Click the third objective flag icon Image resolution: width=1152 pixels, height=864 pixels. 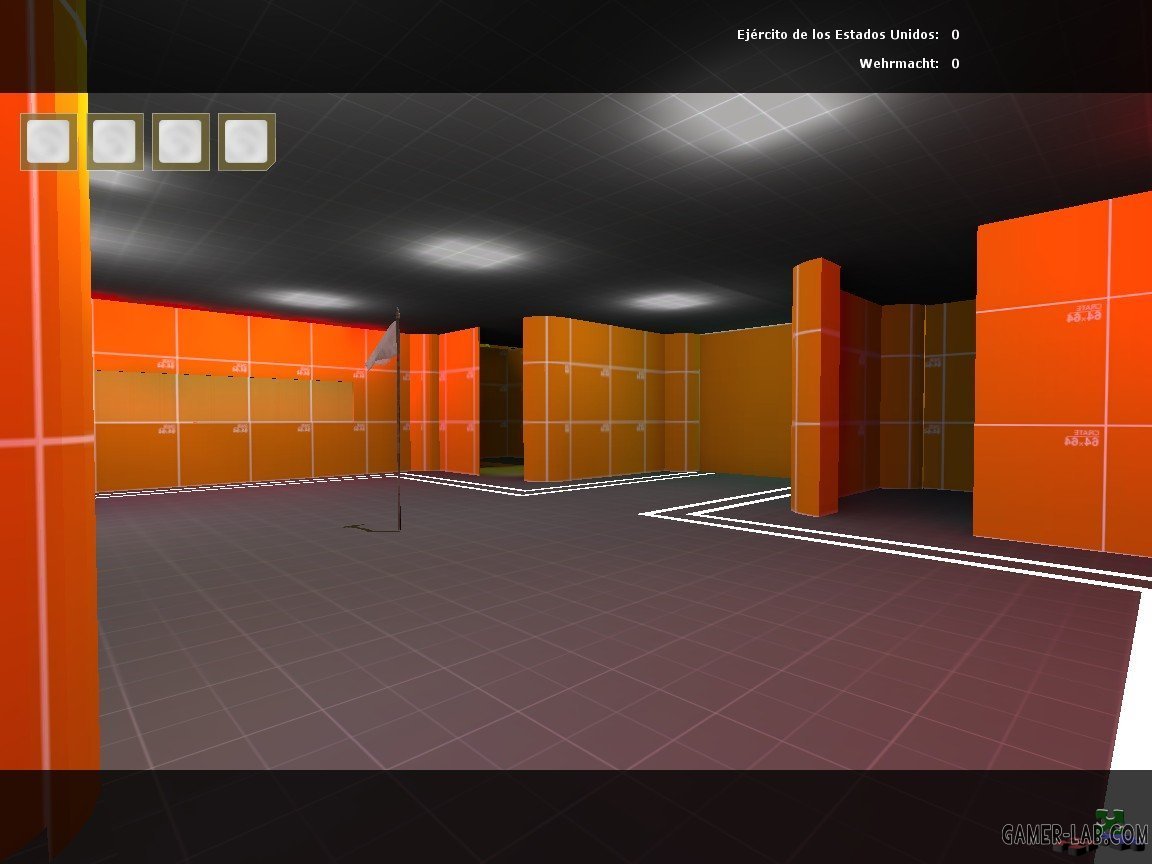(x=181, y=142)
